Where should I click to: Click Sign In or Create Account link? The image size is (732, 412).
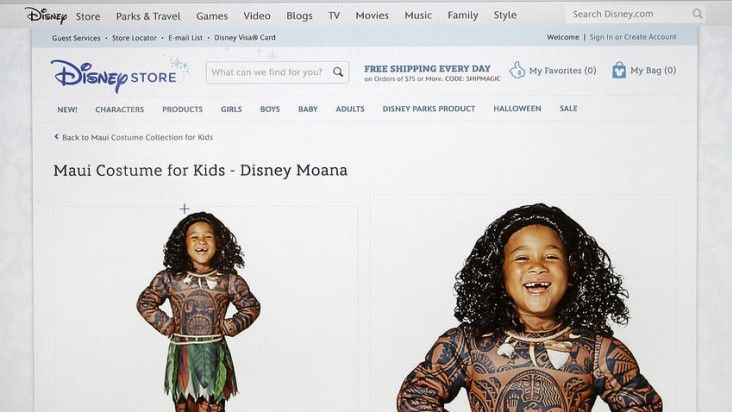(633, 37)
